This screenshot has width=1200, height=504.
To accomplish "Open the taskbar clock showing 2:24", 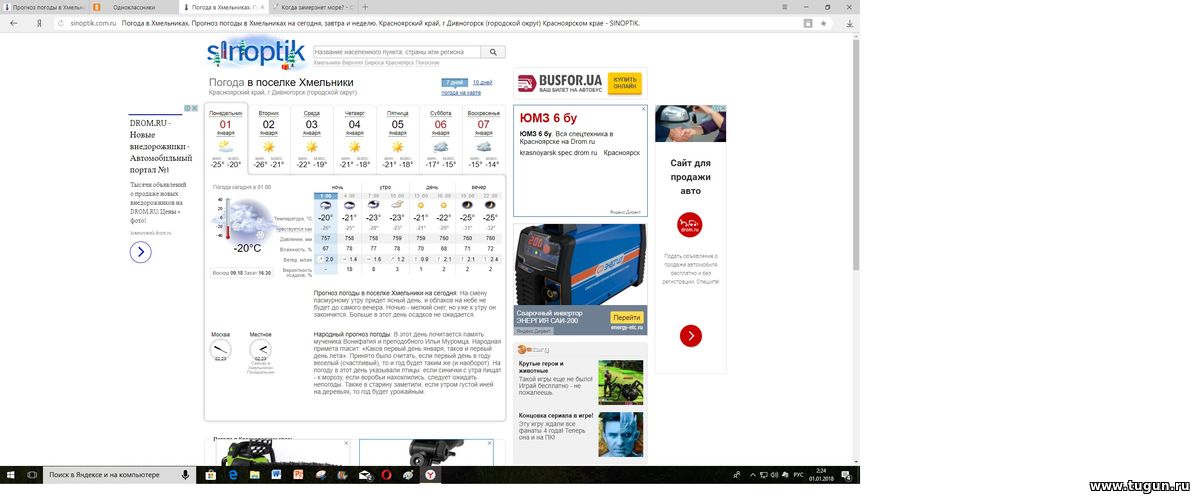I will tap(821, 475).
